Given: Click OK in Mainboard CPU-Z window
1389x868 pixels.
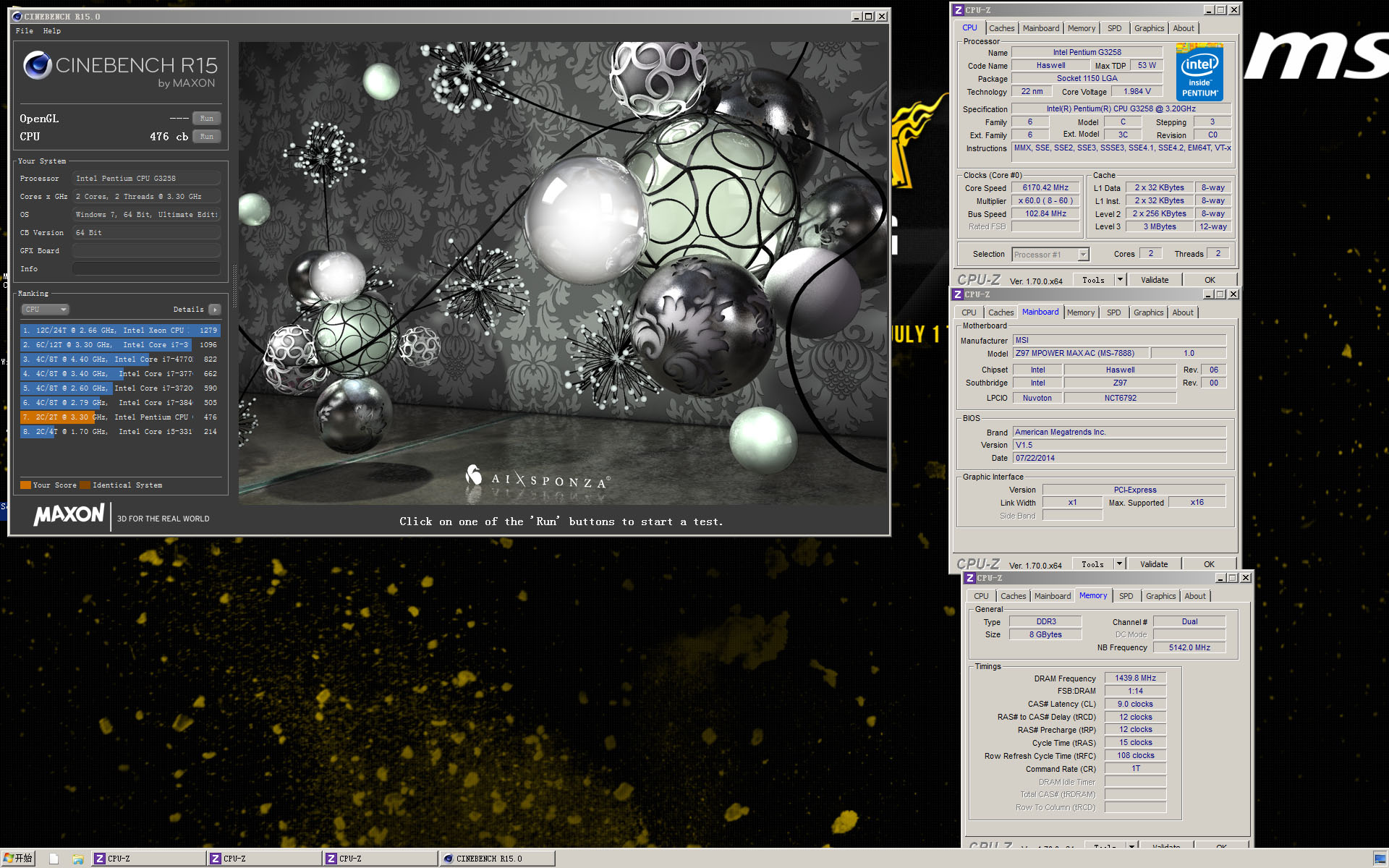Looking at the screenshot, I should click(x=1210, y=564).
